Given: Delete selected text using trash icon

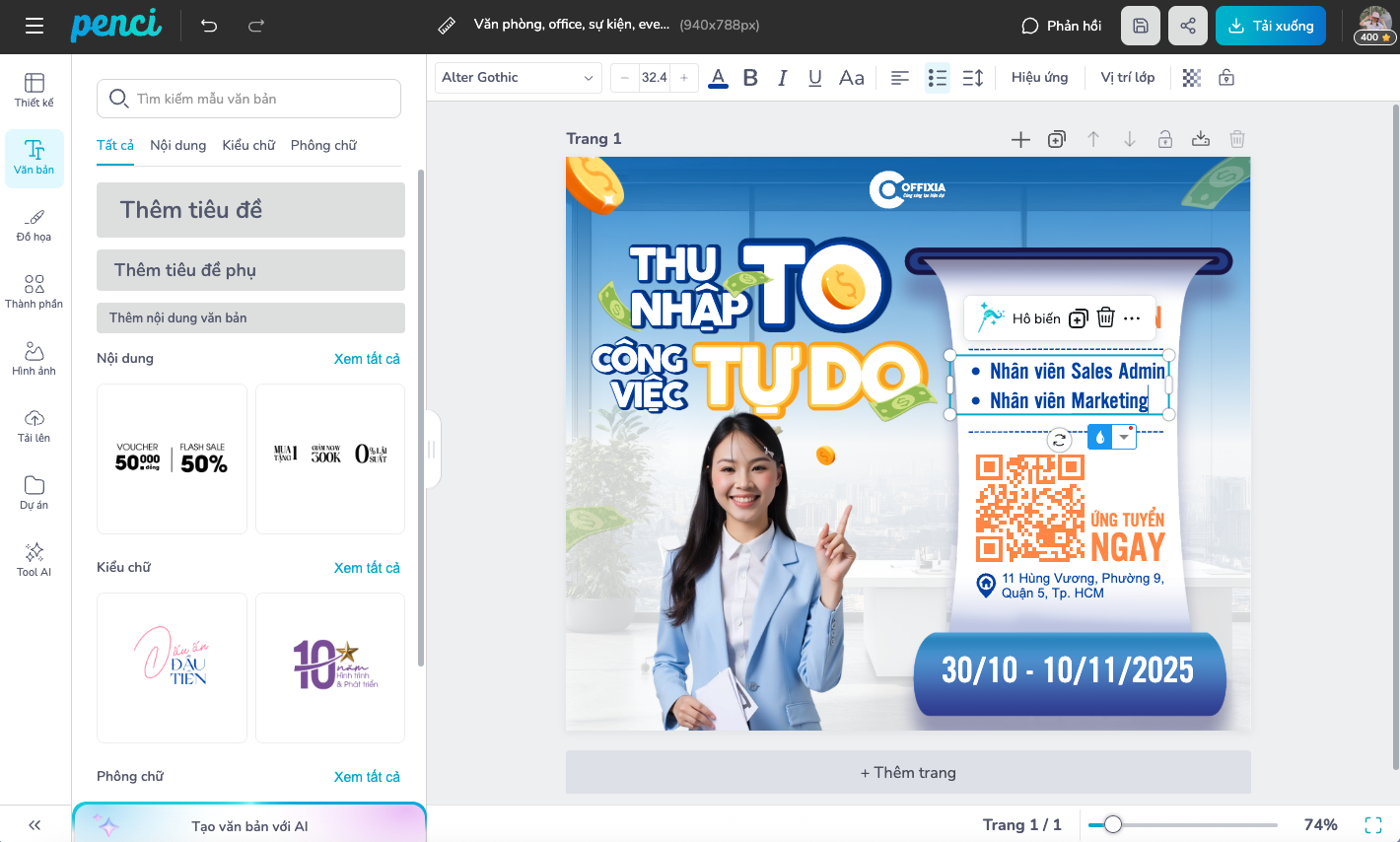Looking at the screenshot, I should point(1105,317).
